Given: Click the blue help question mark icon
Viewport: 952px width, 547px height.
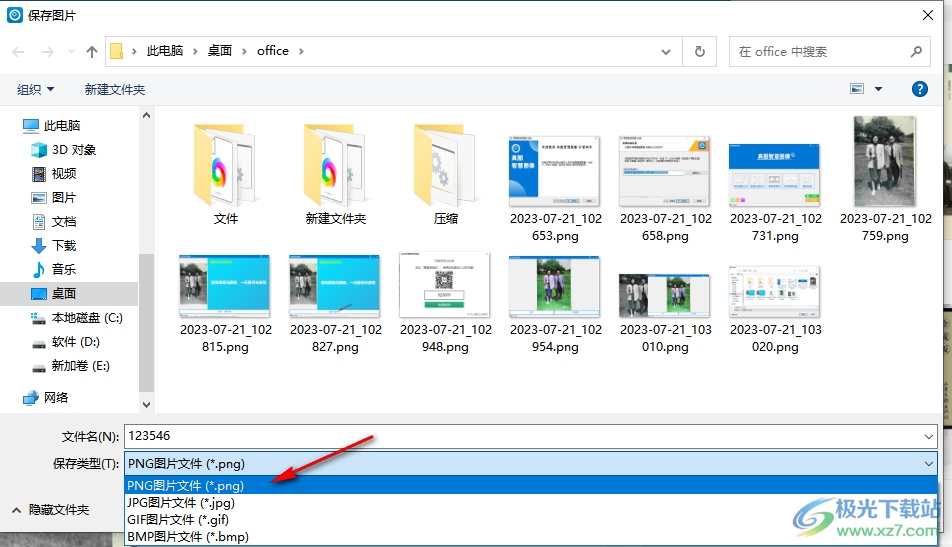Looking at the screenshot, I should click(920, 89).
